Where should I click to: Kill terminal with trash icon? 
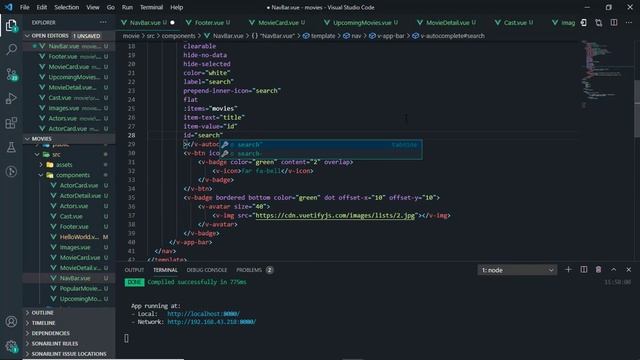click(x=598, y=270)
